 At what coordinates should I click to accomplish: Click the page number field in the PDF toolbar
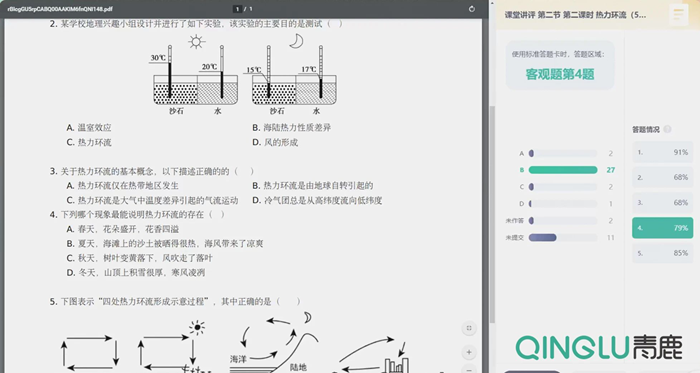coord(238,9)
